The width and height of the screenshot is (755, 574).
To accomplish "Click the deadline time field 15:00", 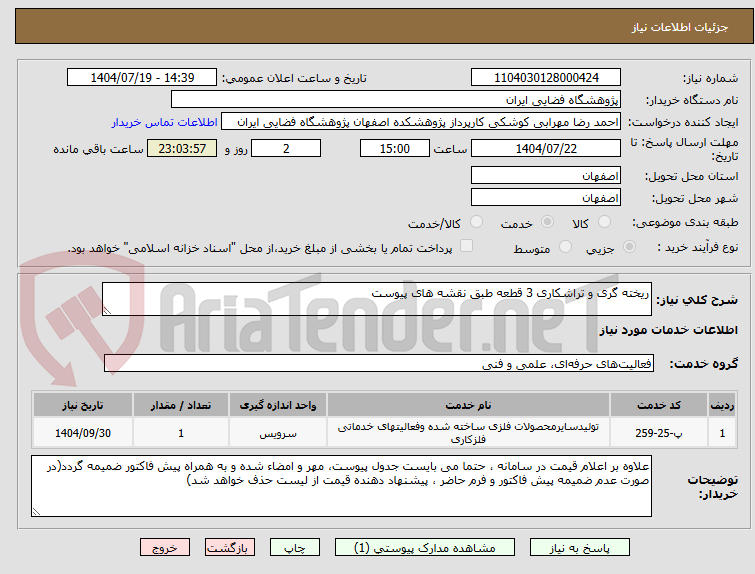I will [x=395, y=148].
